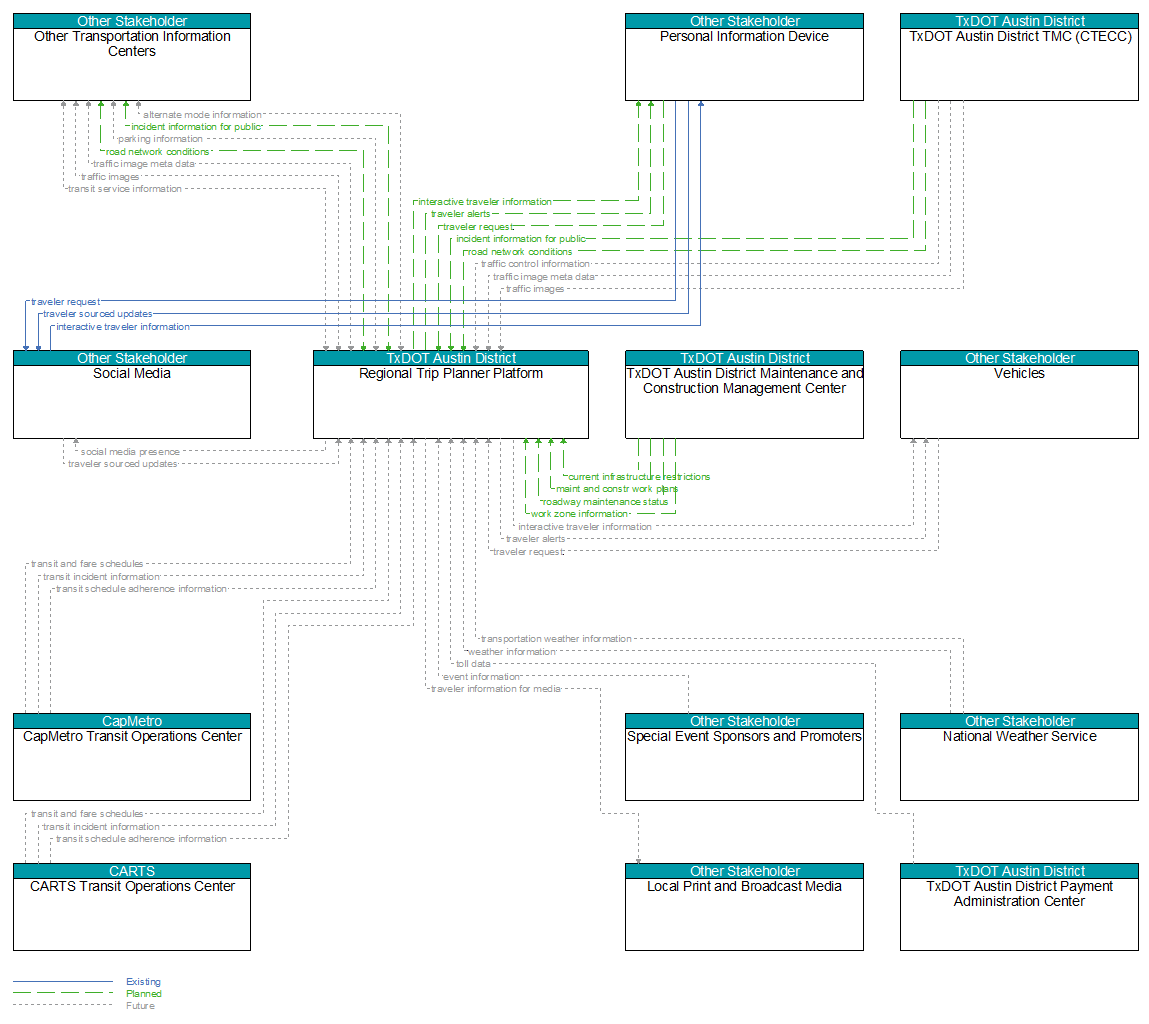This screenshot has height=1024, width=1149.
Task: Click 'transit and fare schedules' label above CapMetro
Action: (86, 564)
